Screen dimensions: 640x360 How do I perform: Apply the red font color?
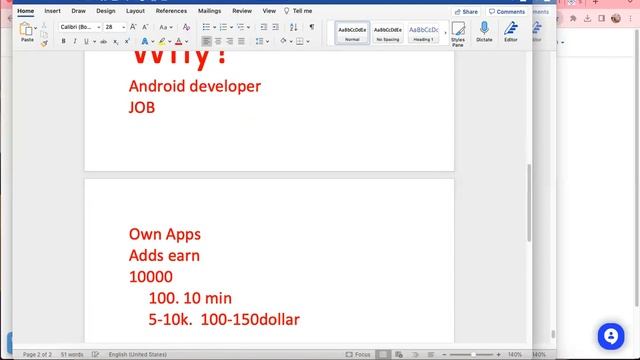(179, 41)
